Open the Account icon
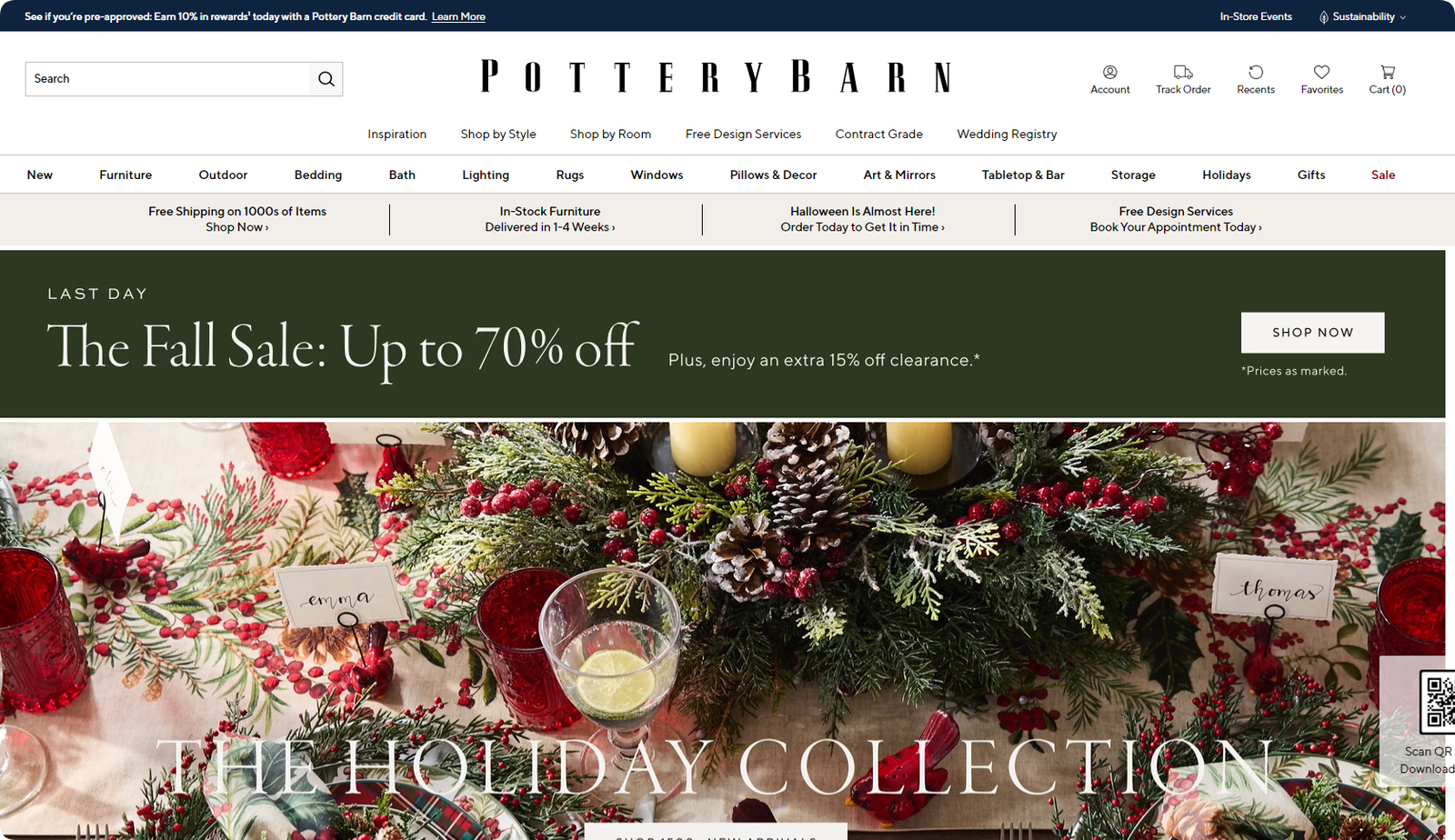1455x840 pixels. (1110, 72)
